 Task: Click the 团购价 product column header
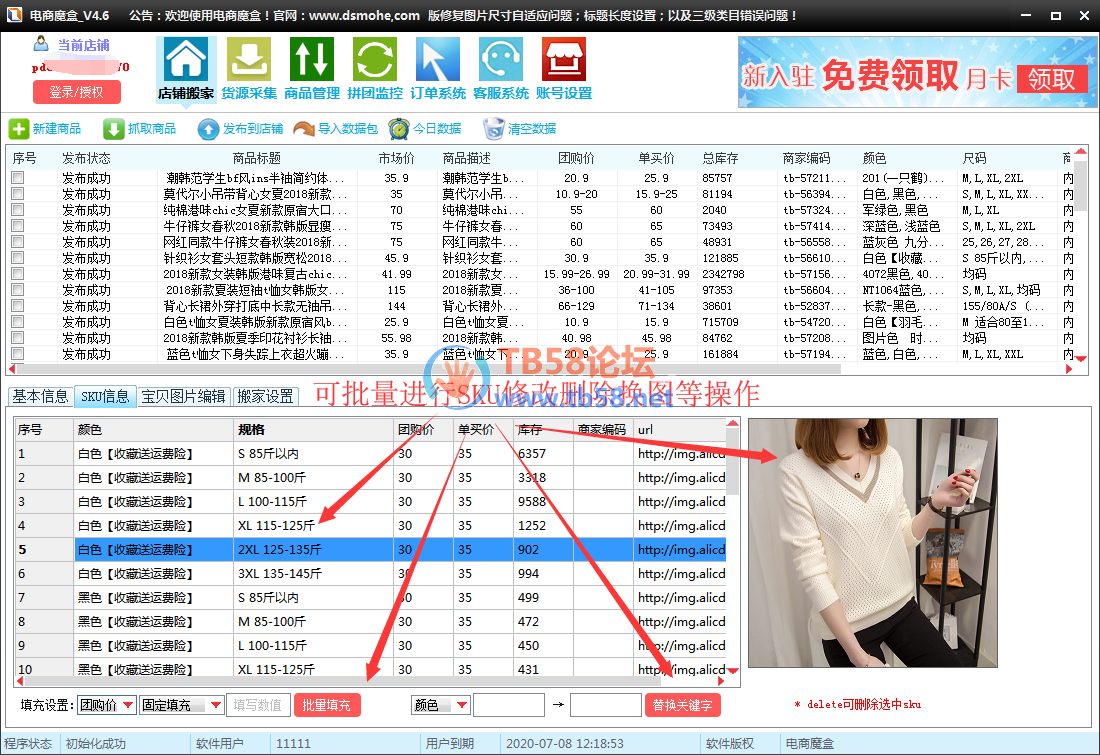576,159
